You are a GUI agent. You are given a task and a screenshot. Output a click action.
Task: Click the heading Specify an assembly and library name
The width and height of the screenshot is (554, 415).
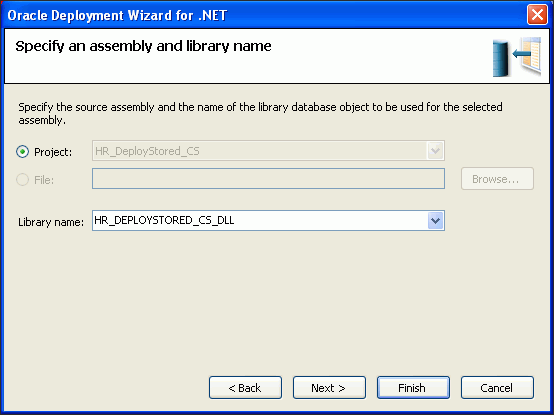(143, 46)
